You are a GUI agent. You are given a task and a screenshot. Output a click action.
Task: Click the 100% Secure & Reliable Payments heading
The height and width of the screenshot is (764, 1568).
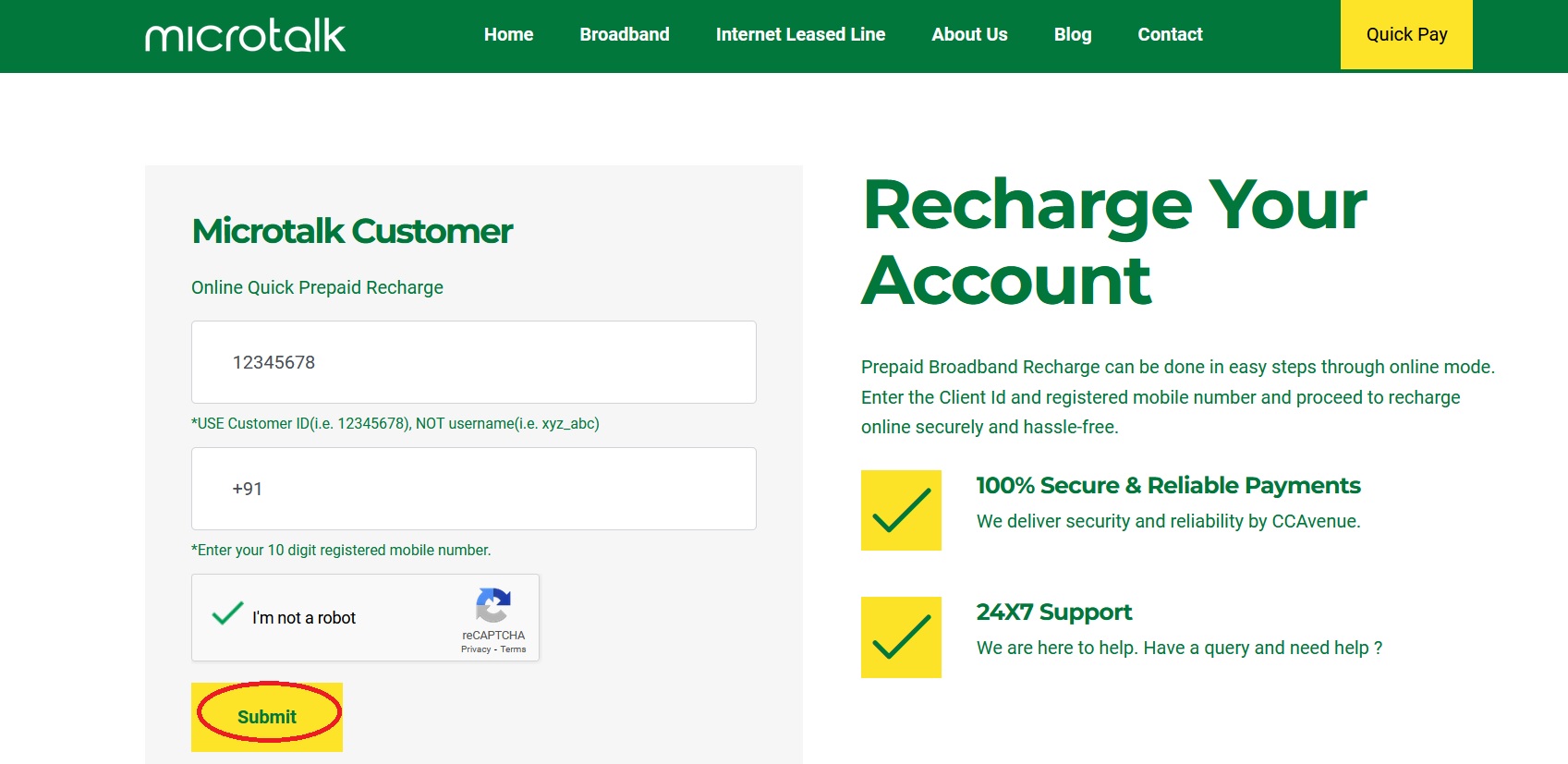(1168, 486)
